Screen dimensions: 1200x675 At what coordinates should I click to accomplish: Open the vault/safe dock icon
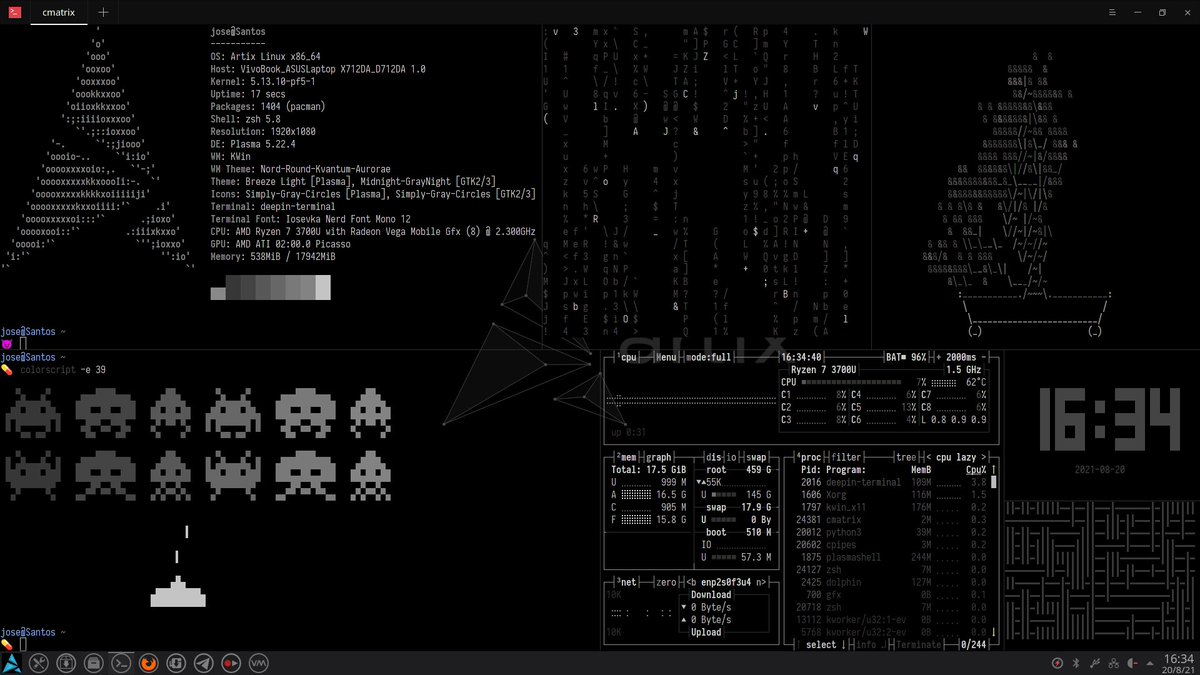pyautogui.click(x=93, y=662)
